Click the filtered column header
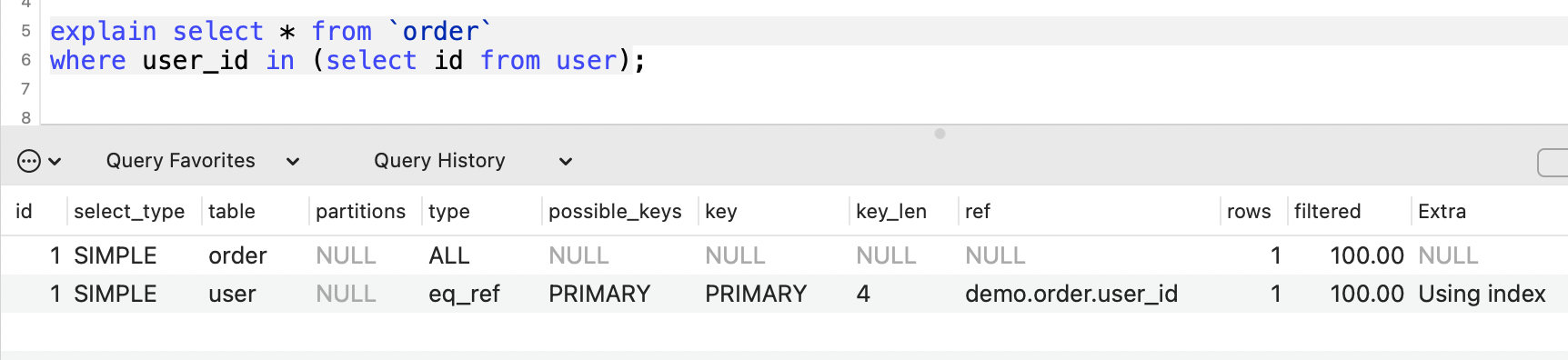The height and width of the screenshot is (360, 1568). [1327, 212]
